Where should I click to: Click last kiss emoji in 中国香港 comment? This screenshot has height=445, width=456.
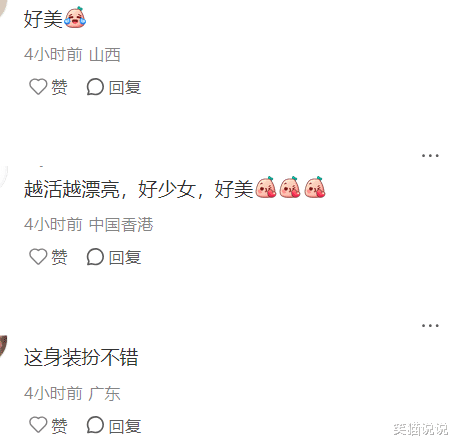315,187
